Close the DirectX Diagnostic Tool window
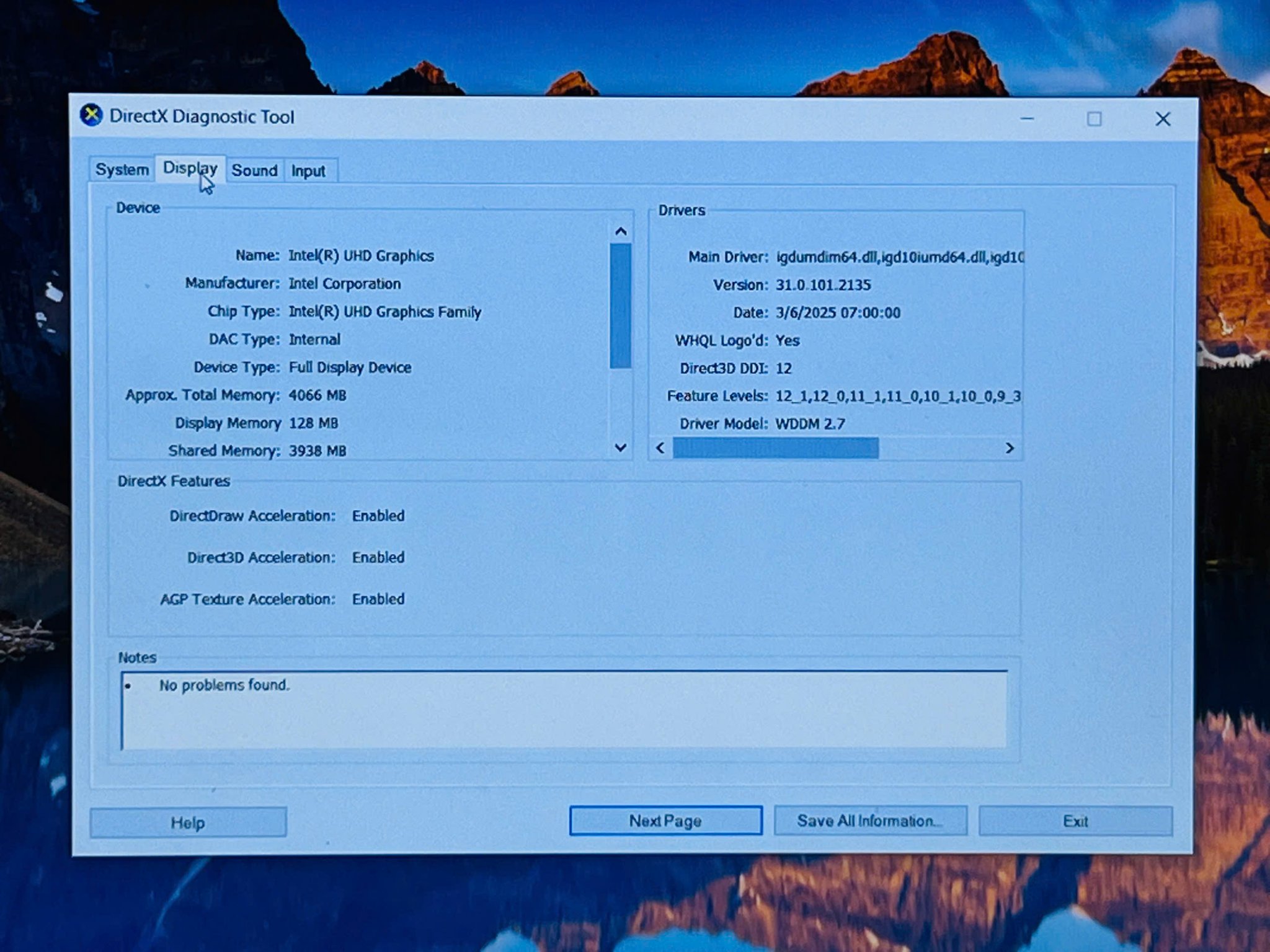The image size is (1270, 952). (x=1163, y=118)
